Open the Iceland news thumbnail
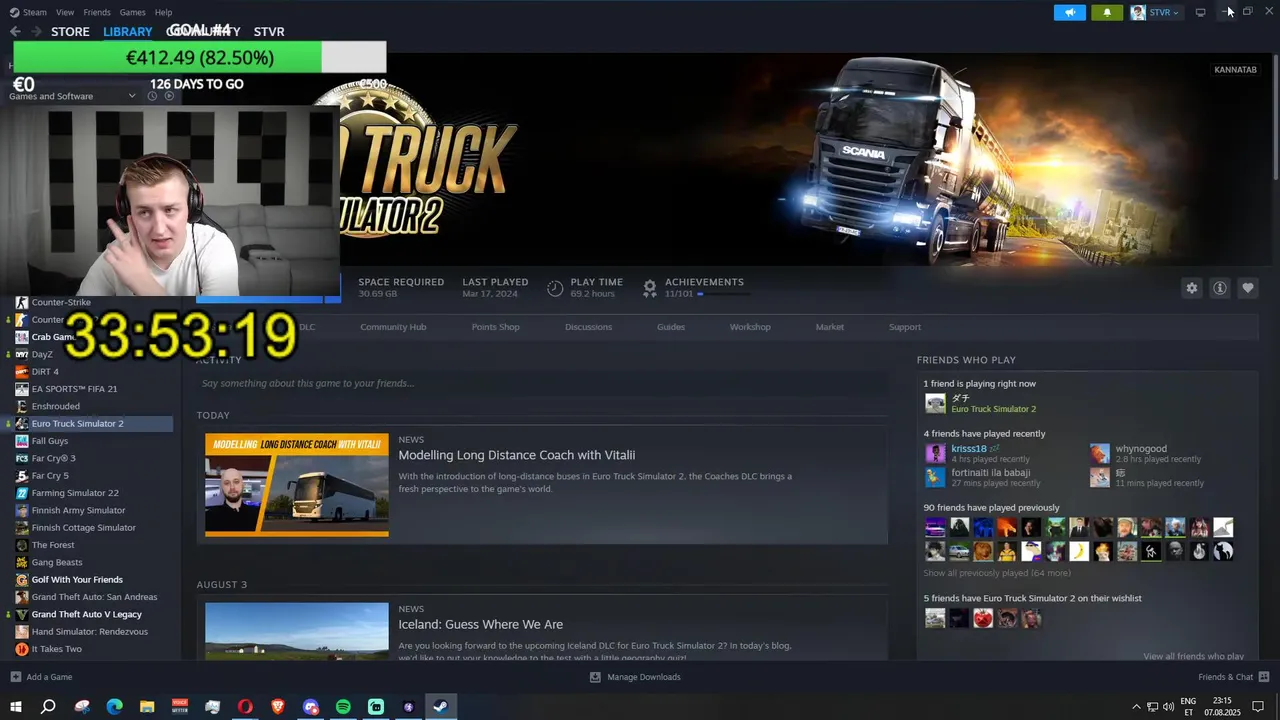This screenshot has width=1280, height=720. [x=296, y=631]
